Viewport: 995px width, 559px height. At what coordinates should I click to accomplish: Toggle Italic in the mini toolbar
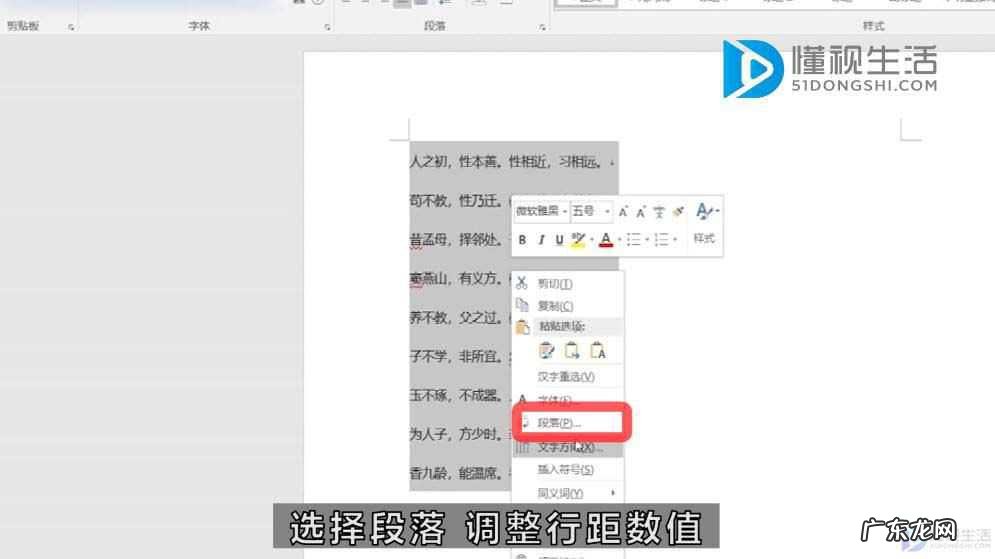[x=541, y=240]
